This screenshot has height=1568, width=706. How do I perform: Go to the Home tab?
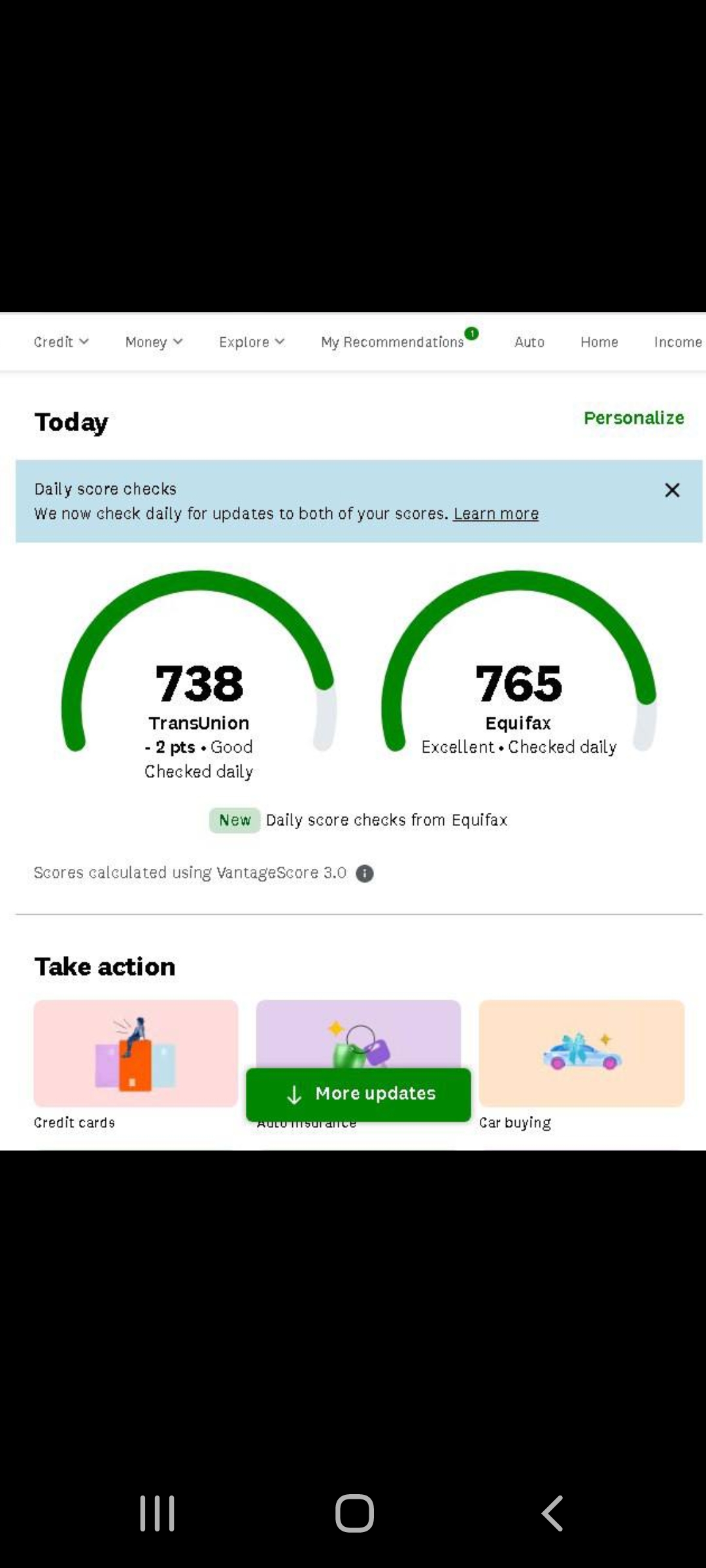coord(599,342)
